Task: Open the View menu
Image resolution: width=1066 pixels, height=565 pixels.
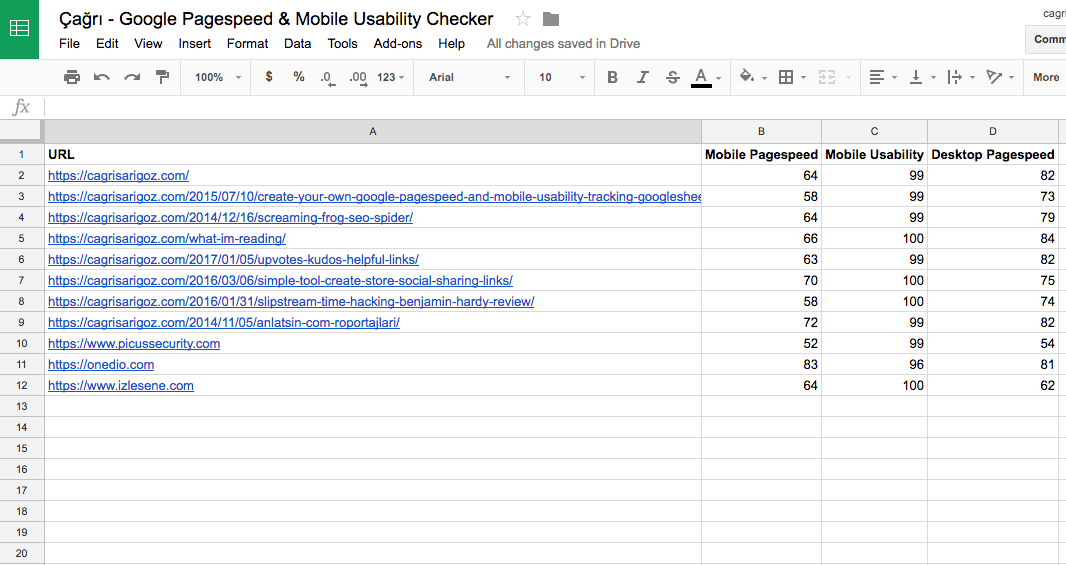Action: tap(148, 44)
